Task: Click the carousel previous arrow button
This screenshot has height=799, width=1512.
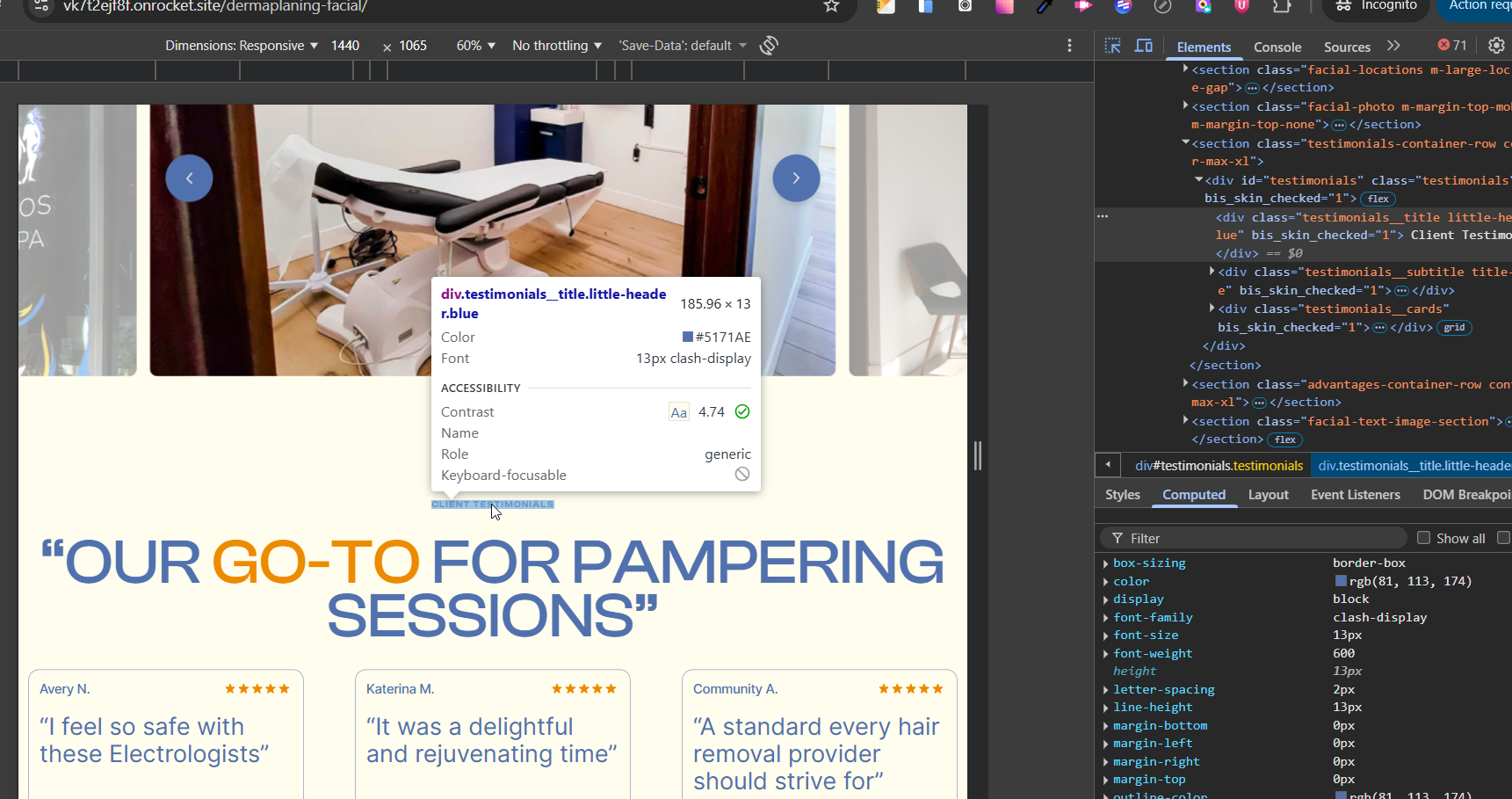Action: (x=189, y=178)
